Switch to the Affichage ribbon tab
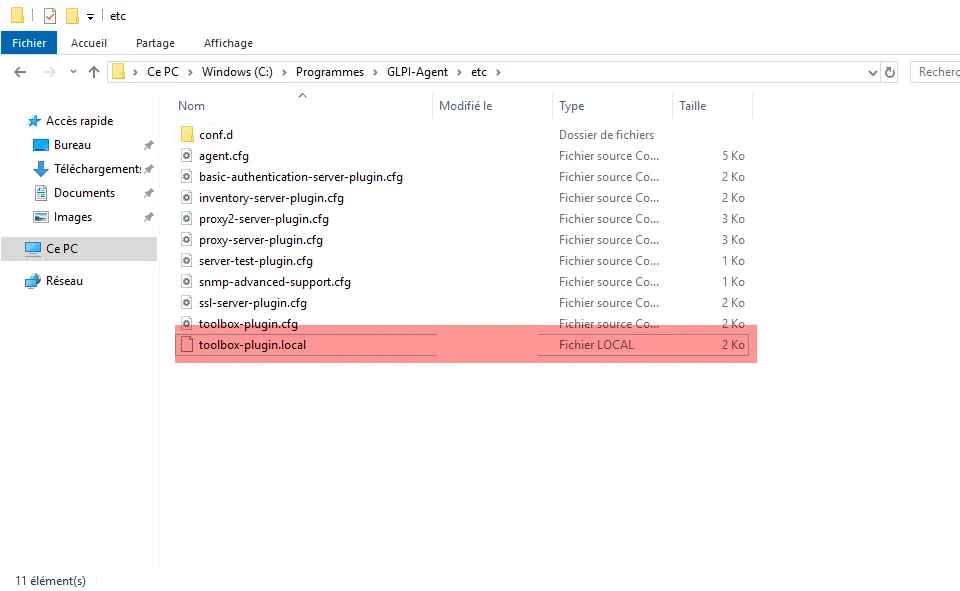Screen dimensions: 960x591 [x=228, y=43]
